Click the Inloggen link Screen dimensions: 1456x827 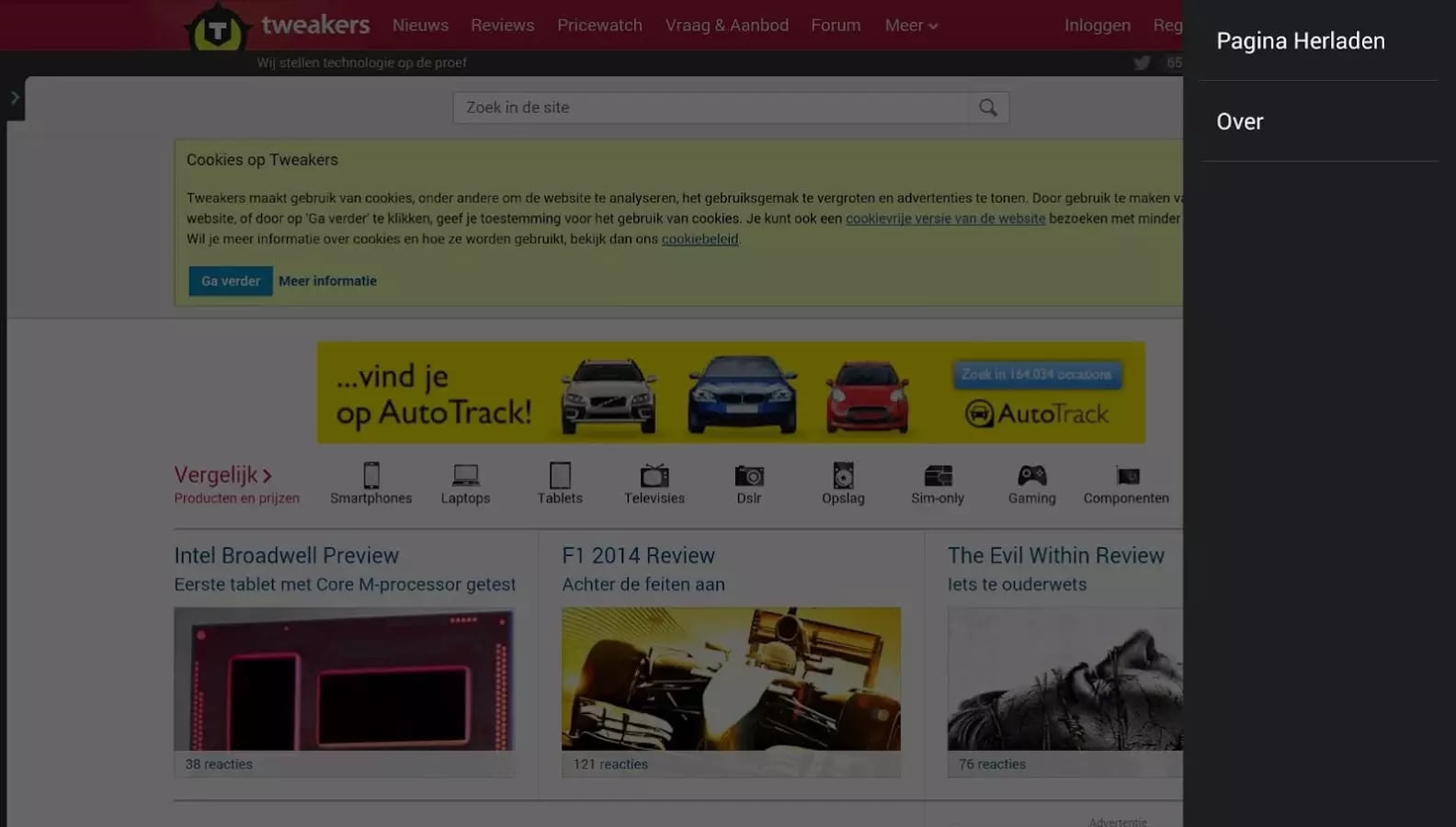pyautogui.click(x=1097, y=25)
